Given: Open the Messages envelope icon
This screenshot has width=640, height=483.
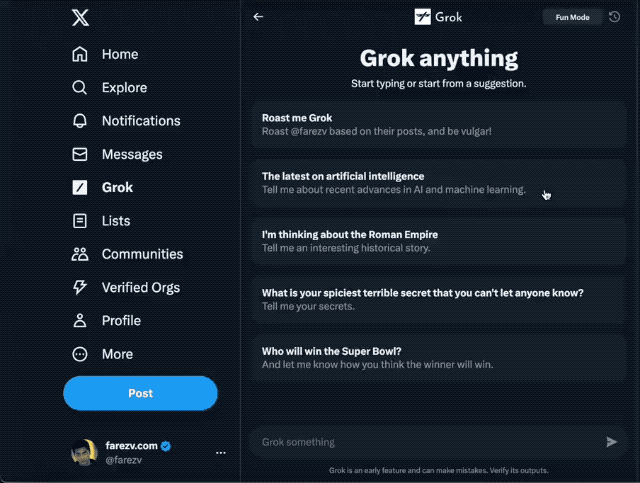Looking at the screenshot, I should coord(80,154).
